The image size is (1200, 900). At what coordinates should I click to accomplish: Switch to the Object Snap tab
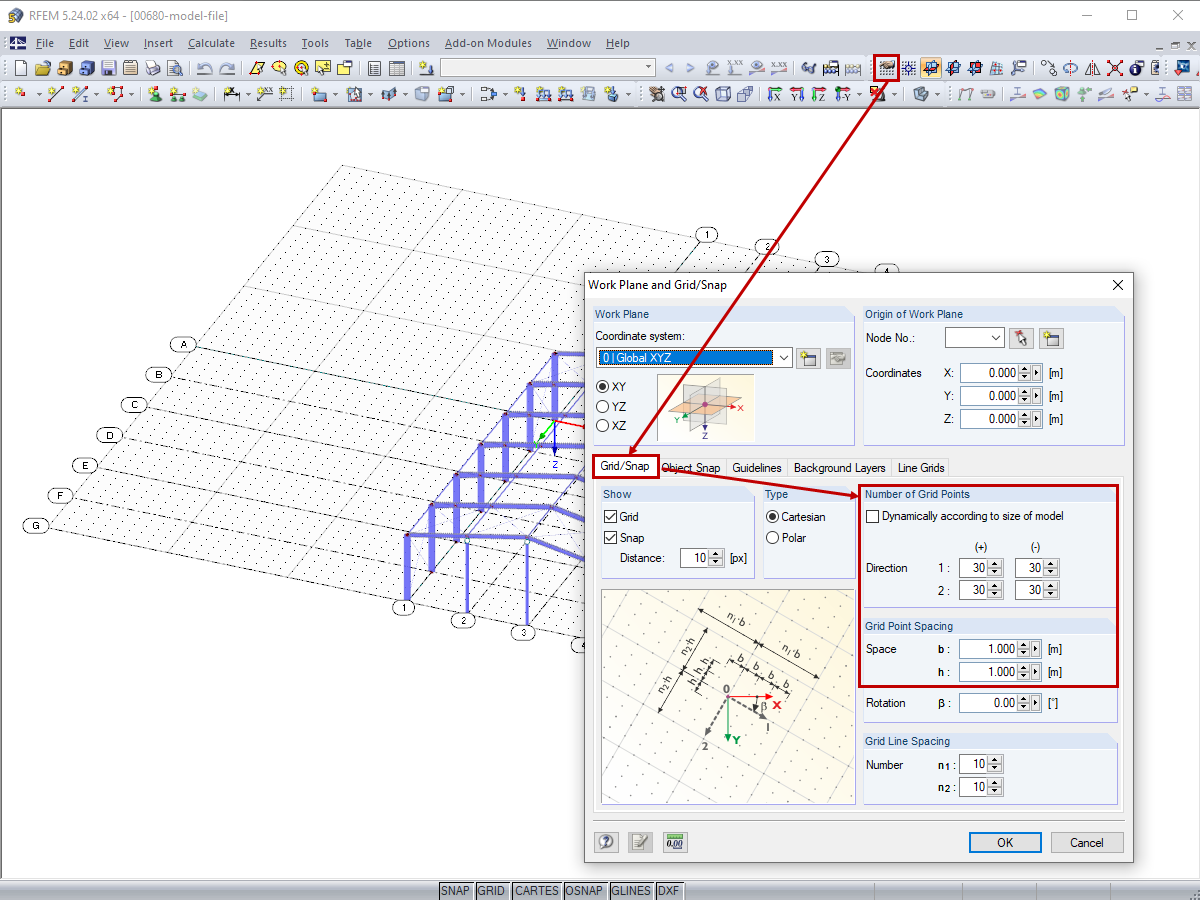(691, 467)
